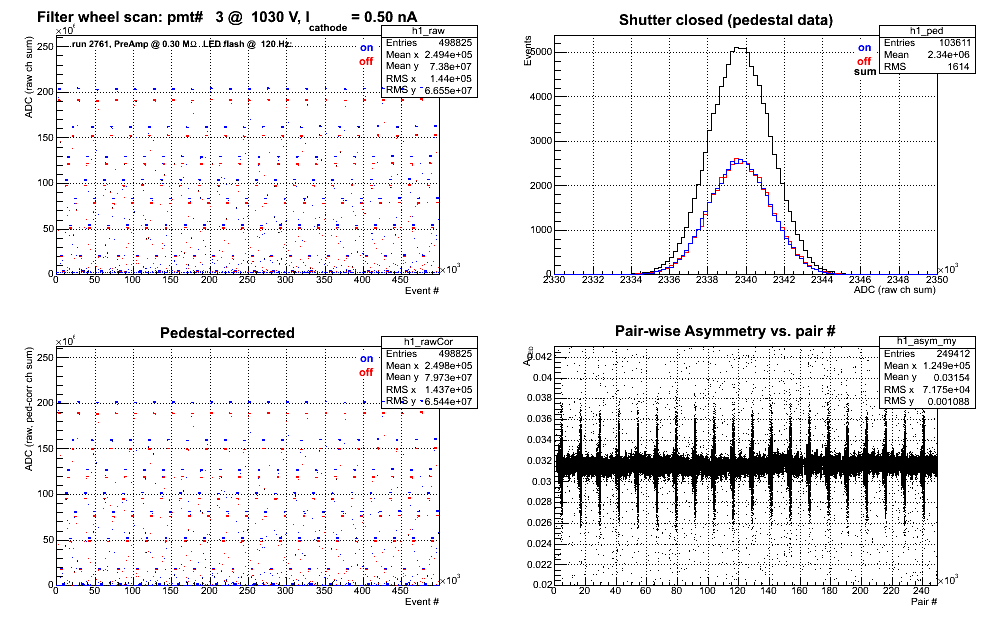Click the 'Events' y-axis label
Screen dimensions: 996x622
(528, 51)
